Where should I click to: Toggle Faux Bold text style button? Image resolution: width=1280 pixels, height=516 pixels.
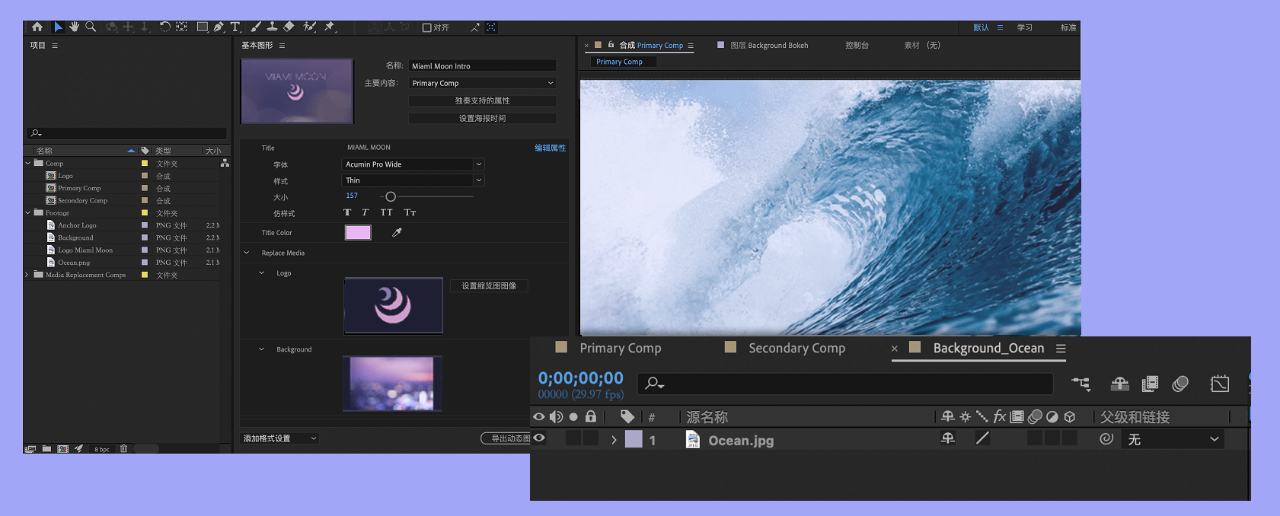(x=348, y=212)
